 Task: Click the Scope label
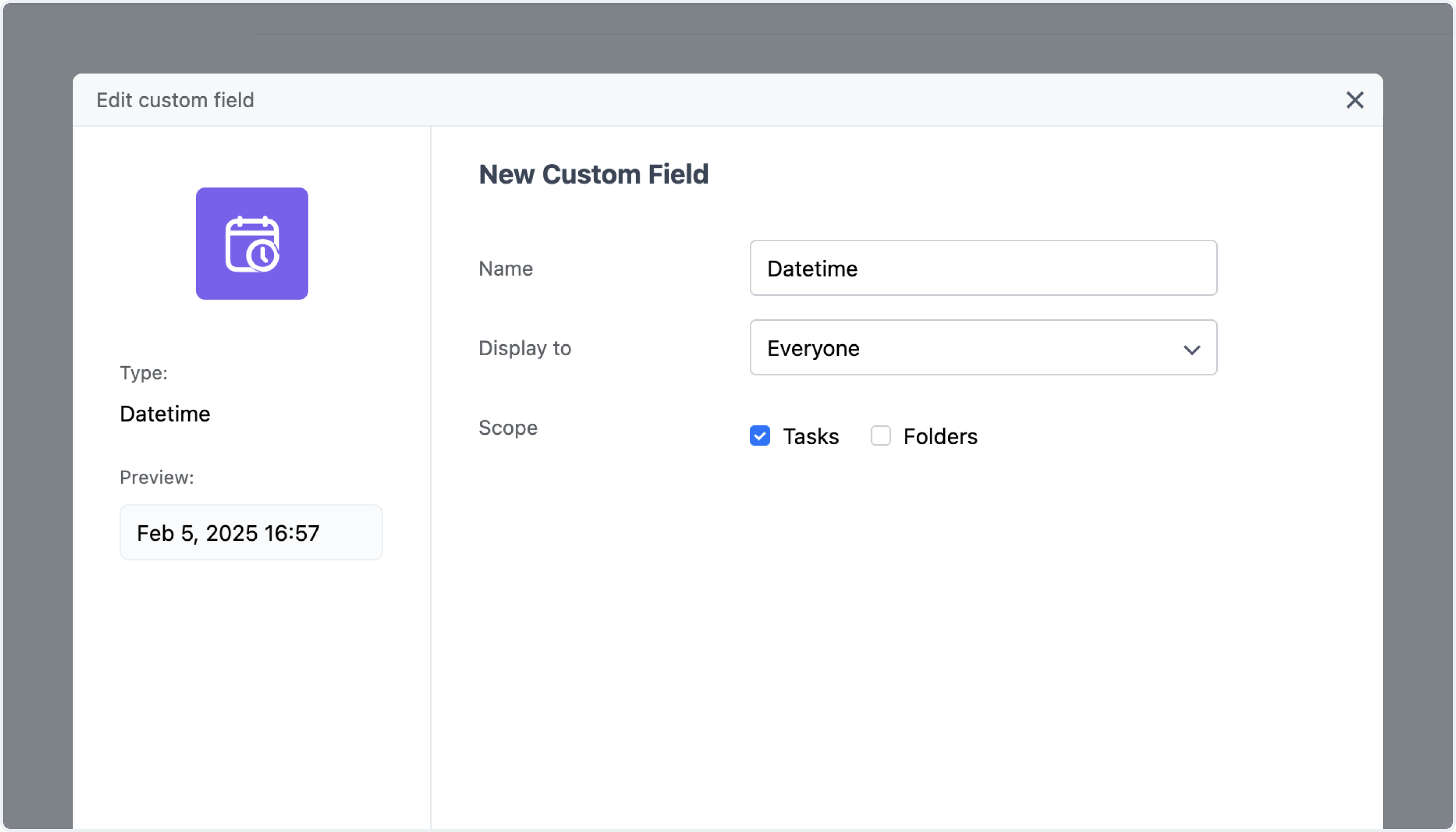coord(508,428)
